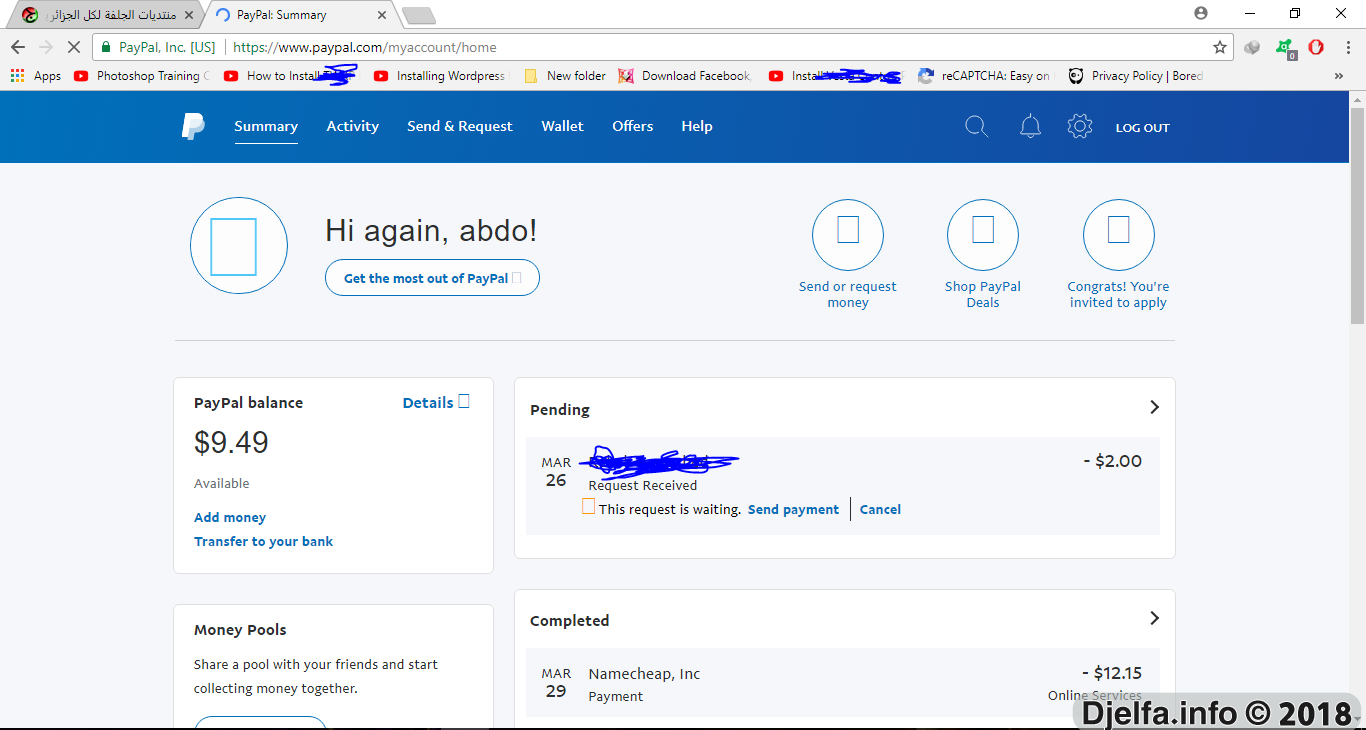Open Photoshop Training bookmark
This screenshot has width=1366, height=730.
click(142, 76)
